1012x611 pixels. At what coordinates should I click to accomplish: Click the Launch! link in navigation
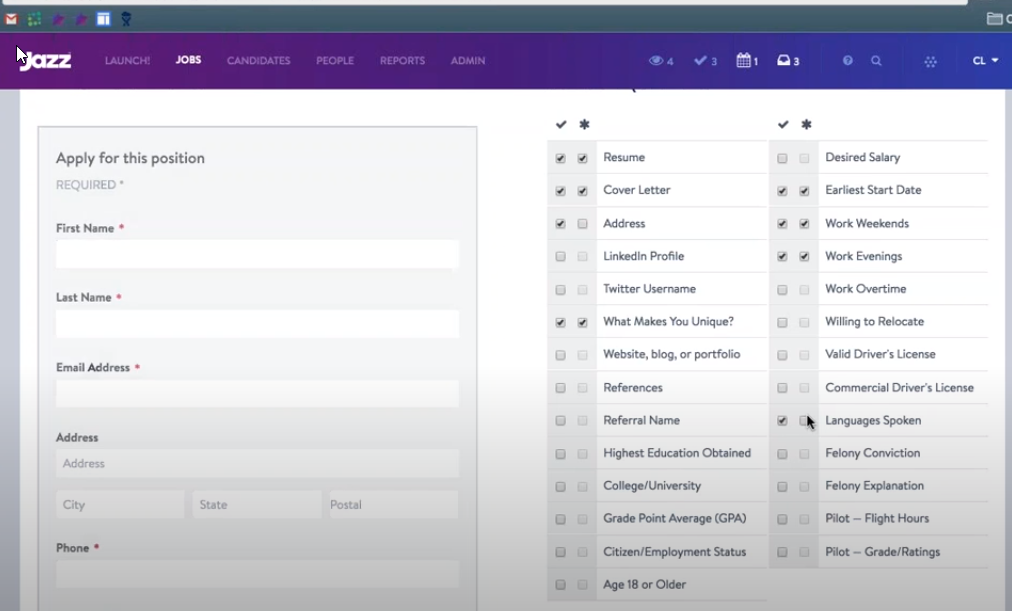(x=127, y=61)
